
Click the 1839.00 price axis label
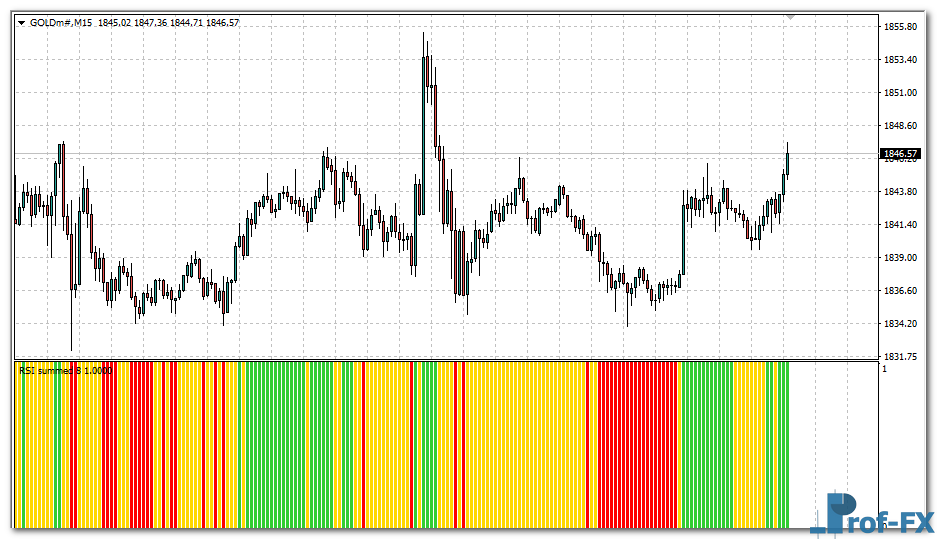900,258
